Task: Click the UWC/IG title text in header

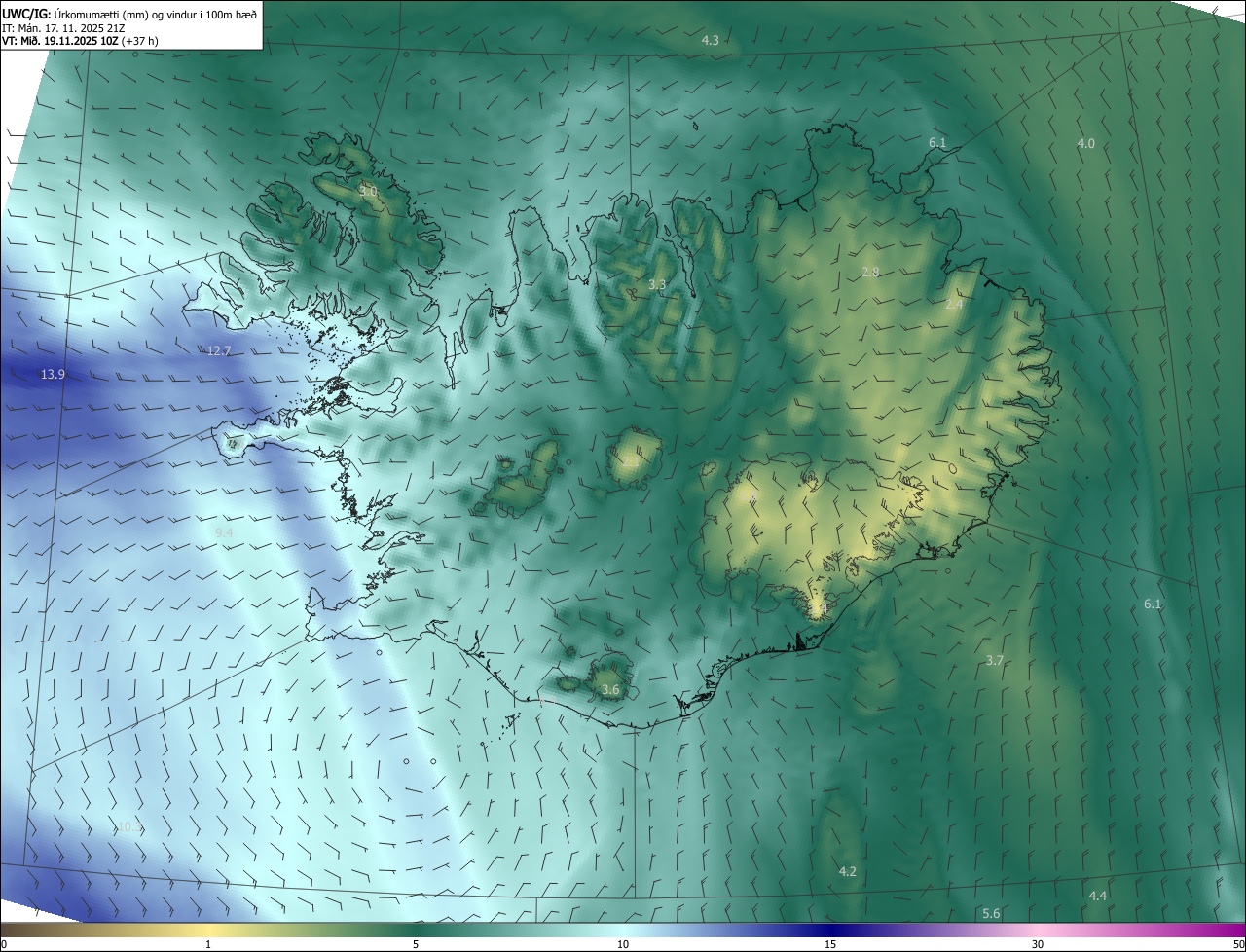Action: (130, 13)
